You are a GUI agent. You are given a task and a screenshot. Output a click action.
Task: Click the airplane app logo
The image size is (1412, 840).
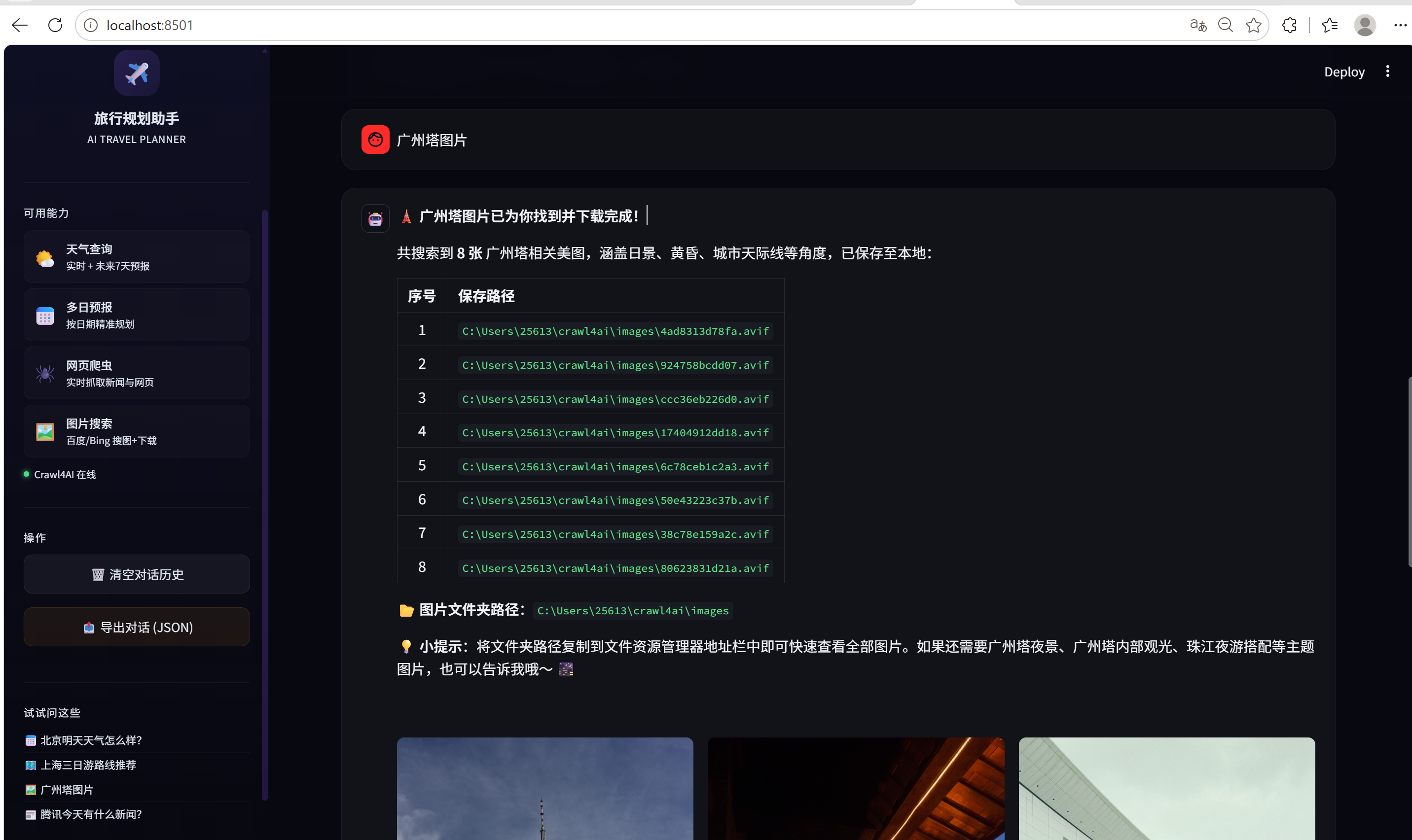[x=137, y=73]
